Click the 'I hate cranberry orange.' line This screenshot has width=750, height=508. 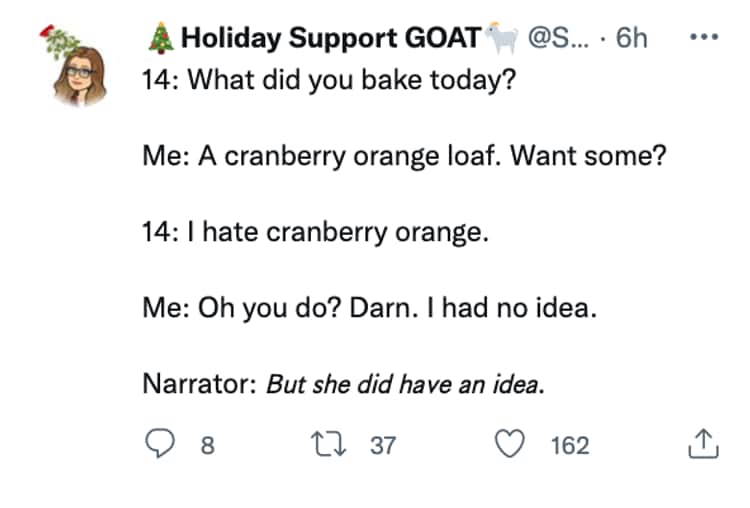(317, 232)
